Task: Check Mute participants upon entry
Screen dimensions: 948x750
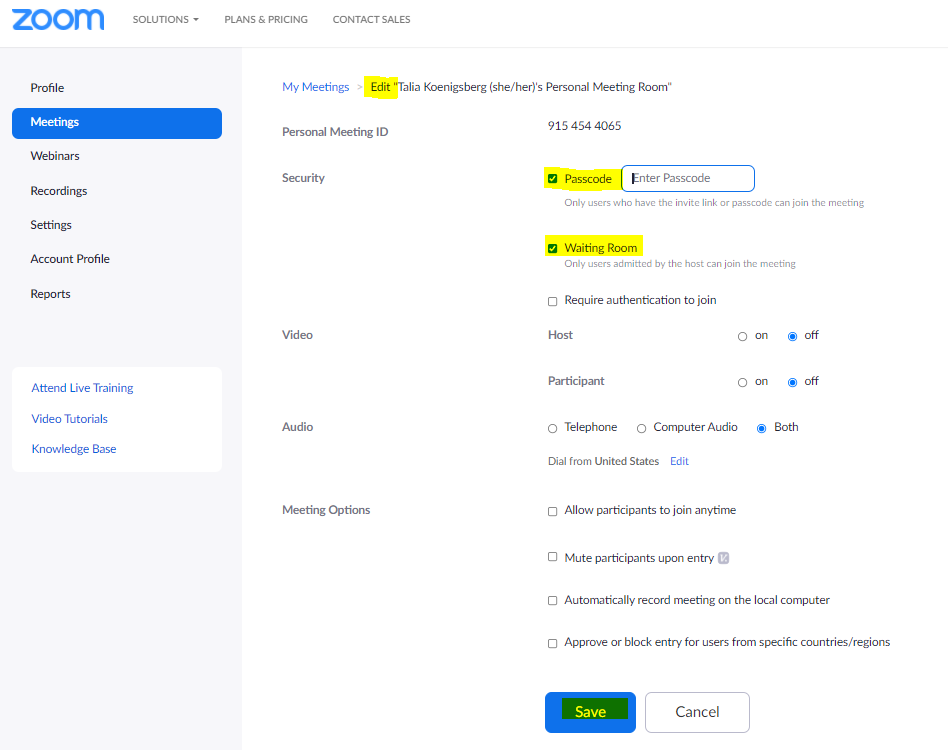Action: [x=553, y=557]
